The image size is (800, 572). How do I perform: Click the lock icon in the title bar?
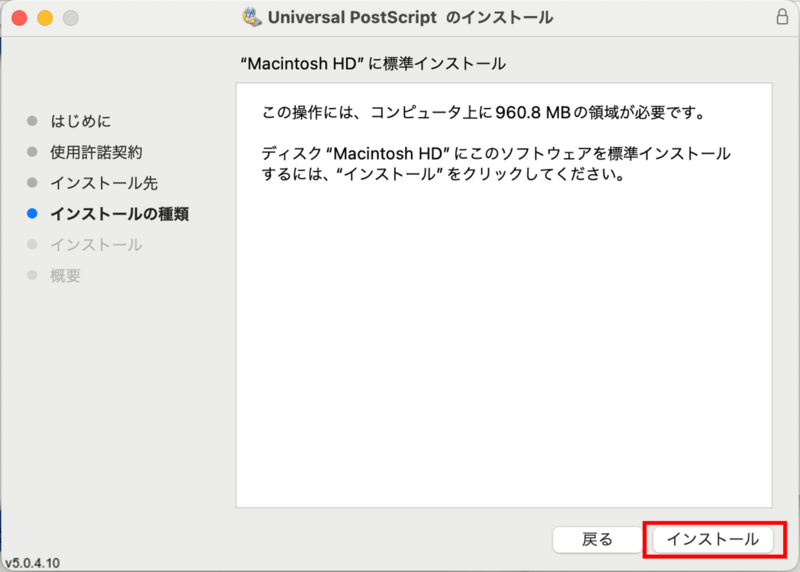[x=781, y=17]
